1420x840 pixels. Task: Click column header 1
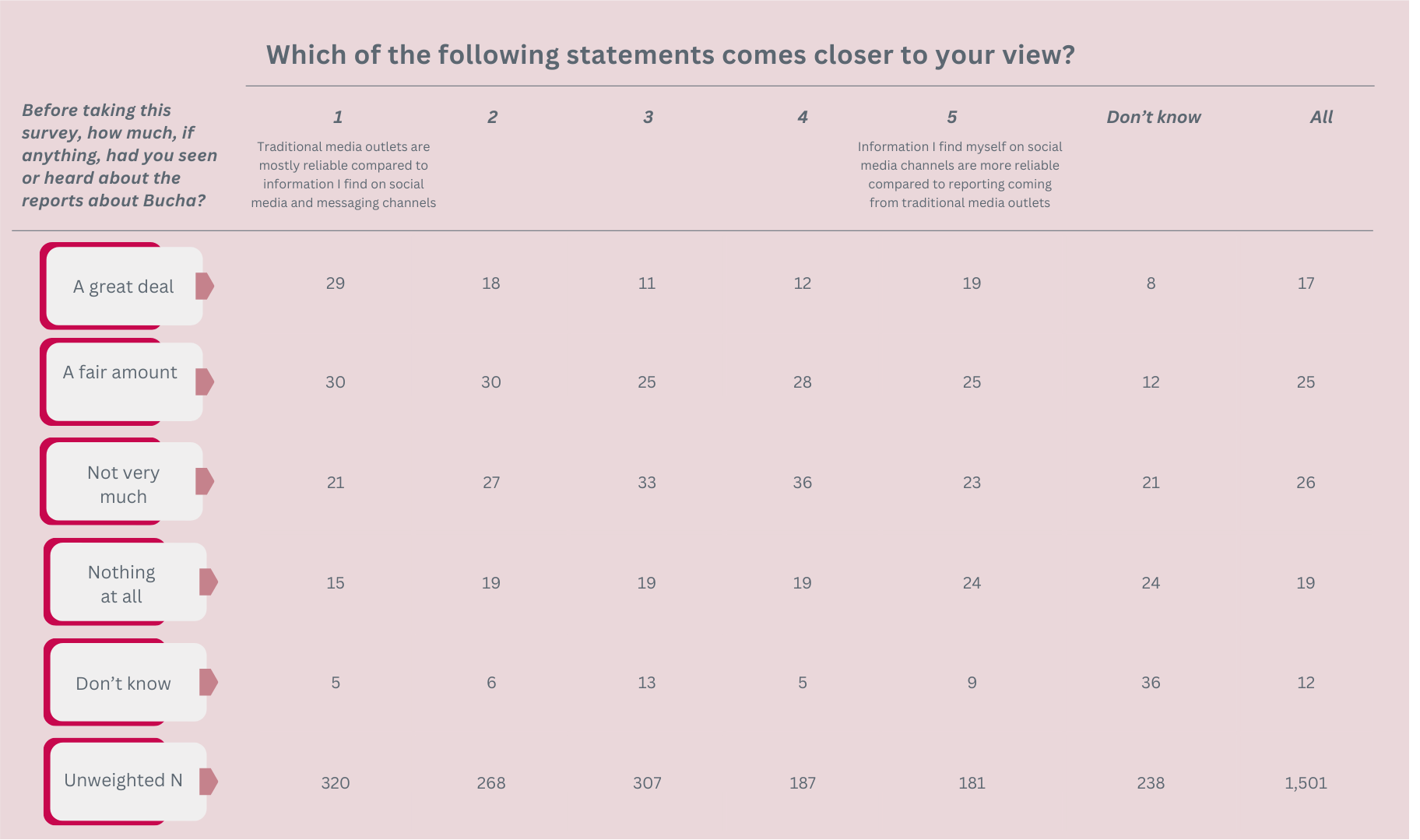click(338, 117)
